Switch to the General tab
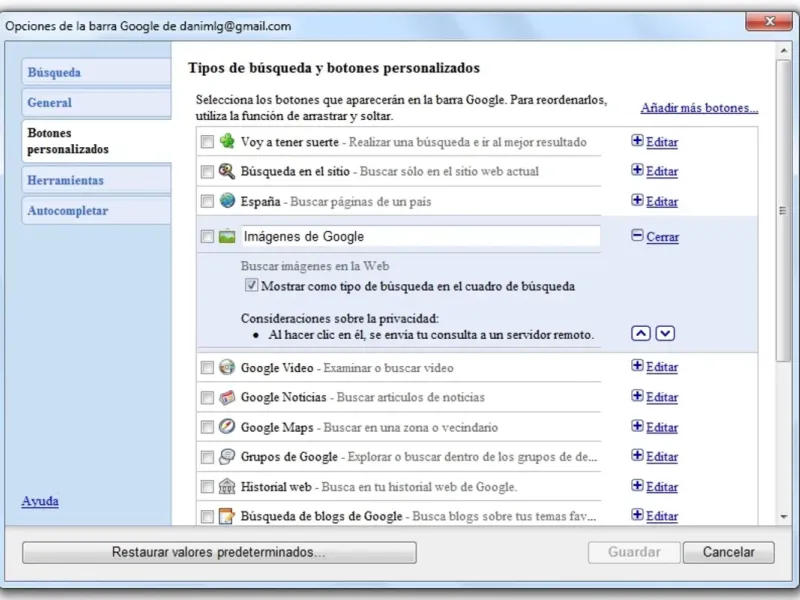Screen dimensions: 800x600 point(96,103)
